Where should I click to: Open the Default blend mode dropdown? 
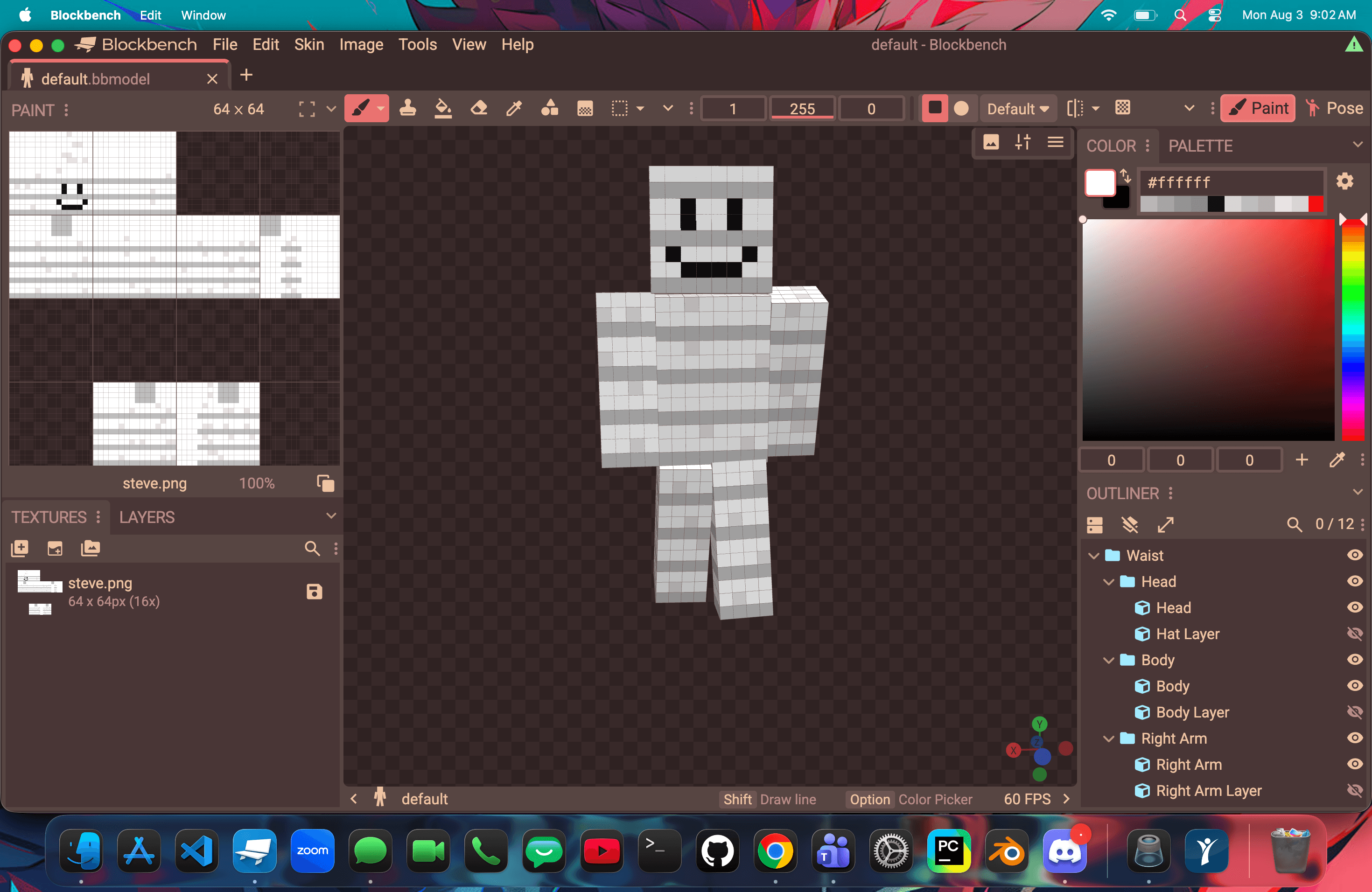pos(1018,108)
